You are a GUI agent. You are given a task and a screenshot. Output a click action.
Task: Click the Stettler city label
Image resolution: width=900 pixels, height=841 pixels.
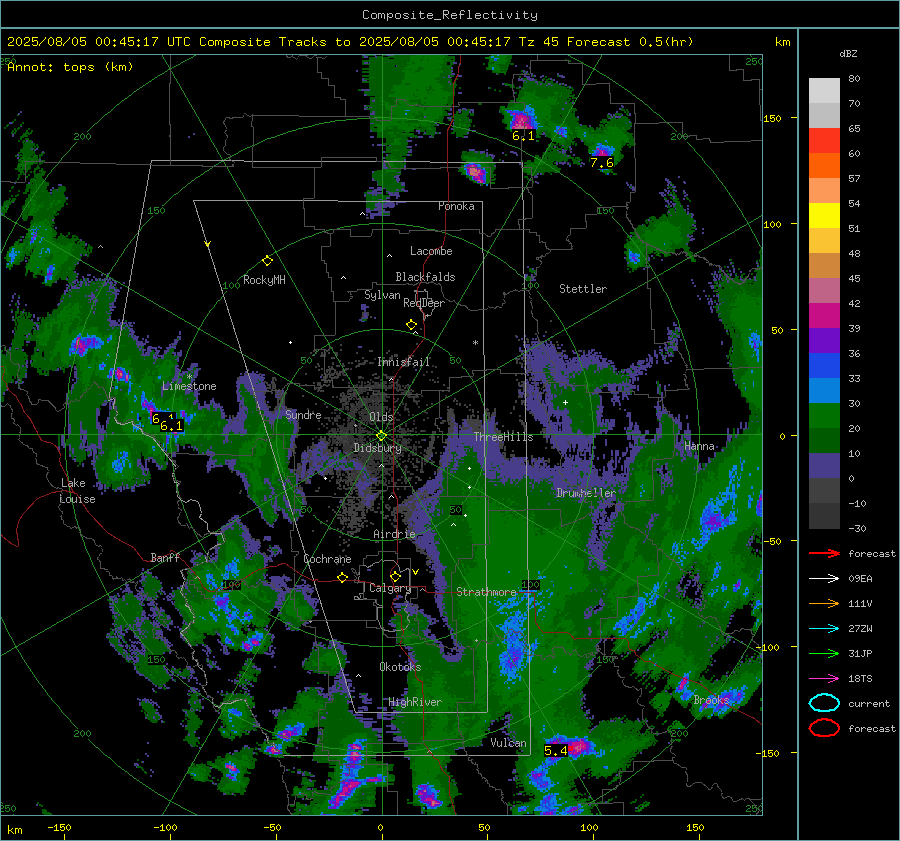click(583, 289)
